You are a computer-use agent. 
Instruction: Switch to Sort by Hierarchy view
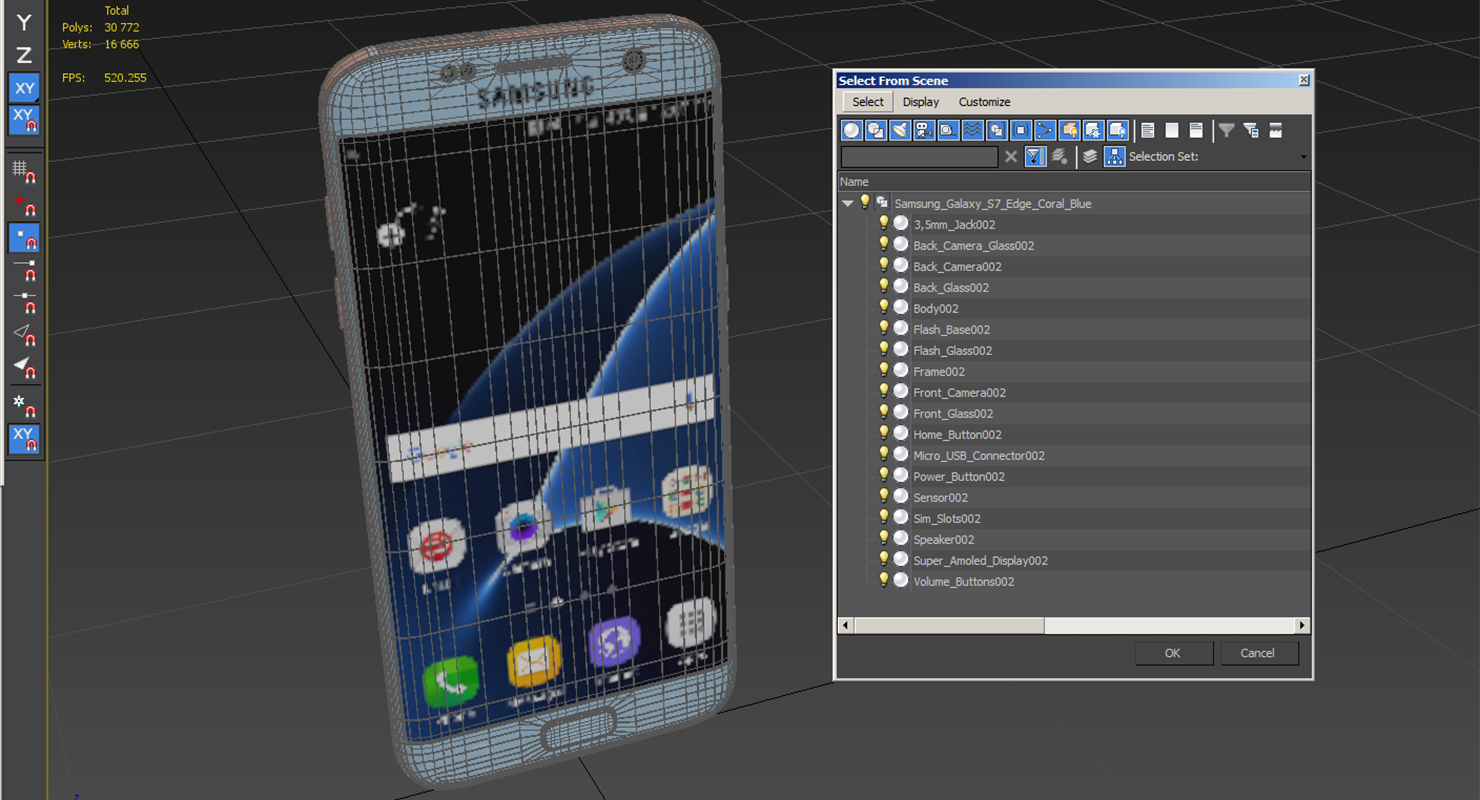pyautogui.click(x=1114, y=156)
